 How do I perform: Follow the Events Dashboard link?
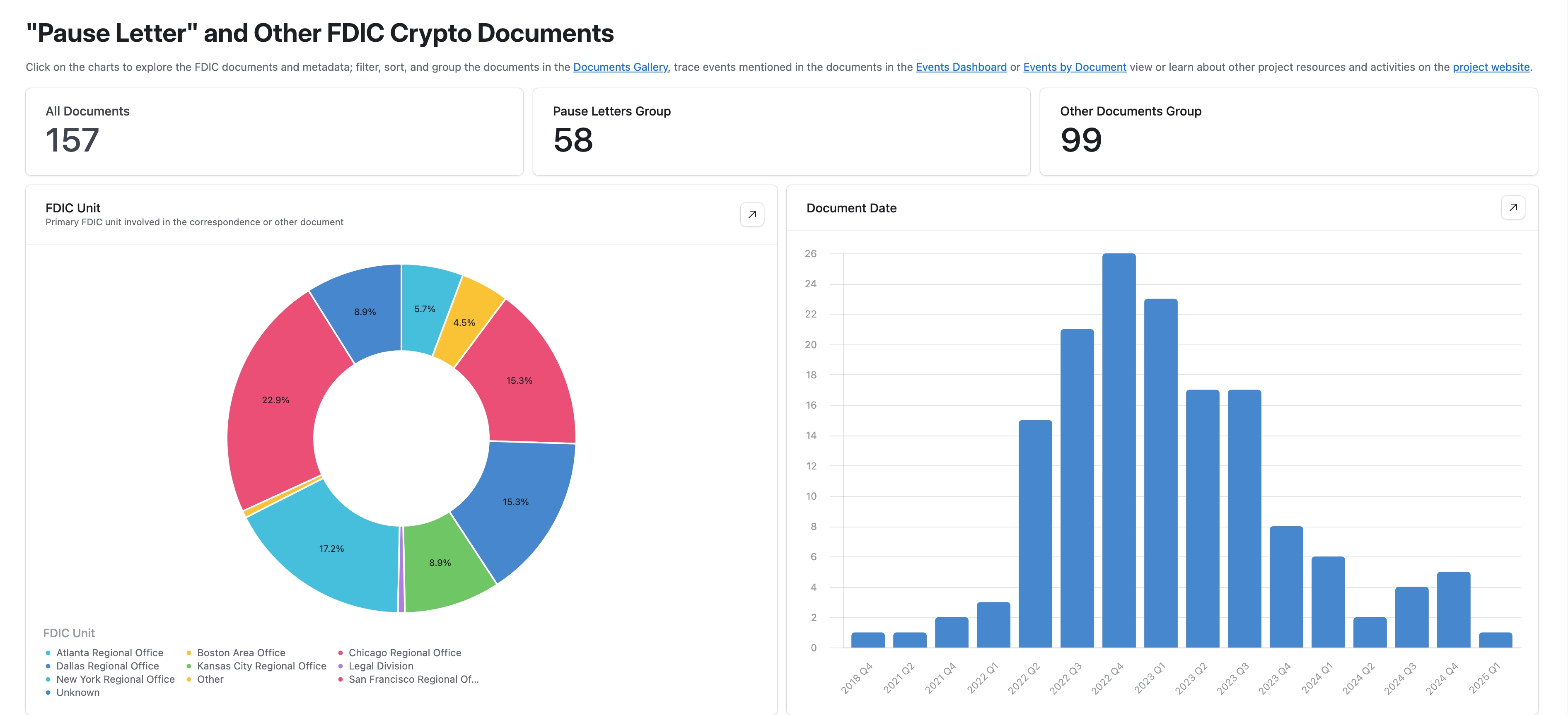pos(961,67)
